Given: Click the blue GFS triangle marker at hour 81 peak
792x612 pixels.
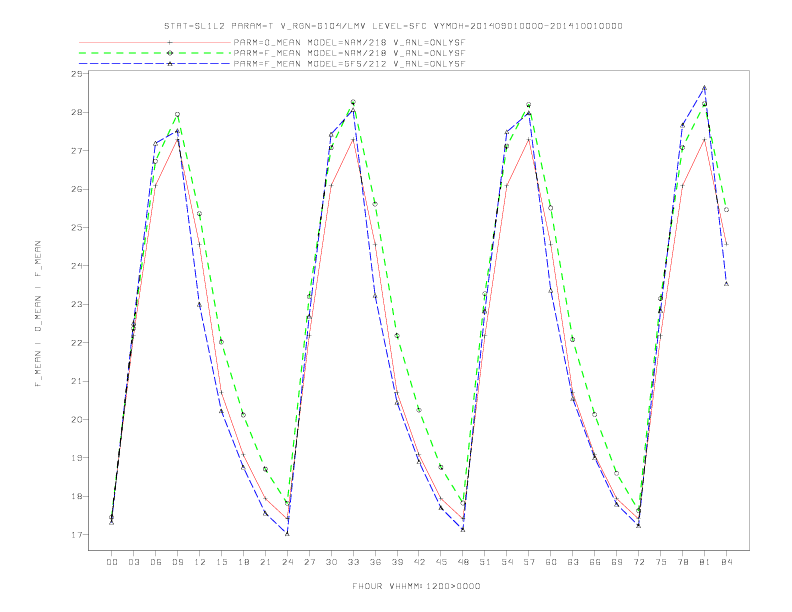Looking at the screenshot, I should [705, 88].
